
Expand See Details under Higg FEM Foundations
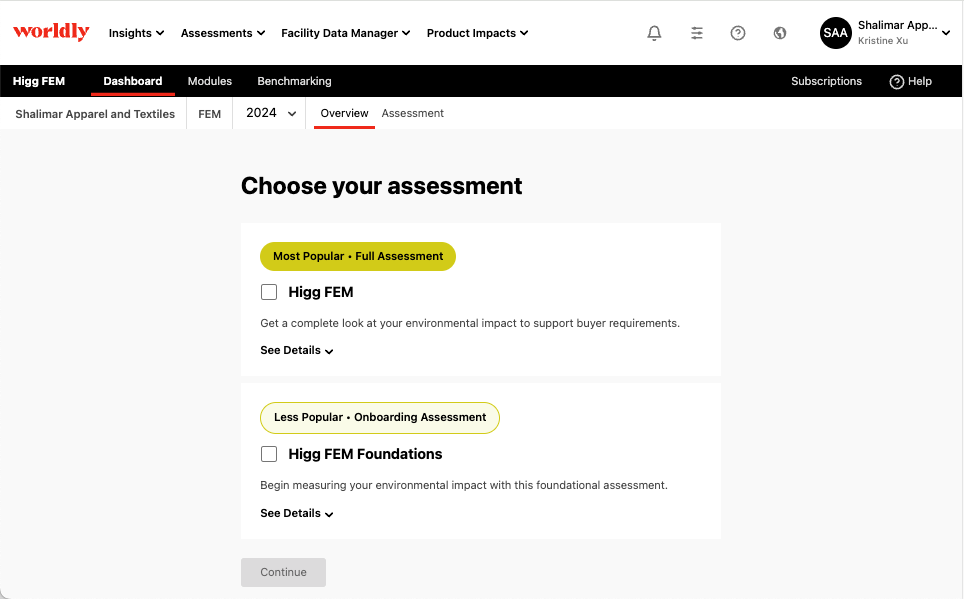297,513
